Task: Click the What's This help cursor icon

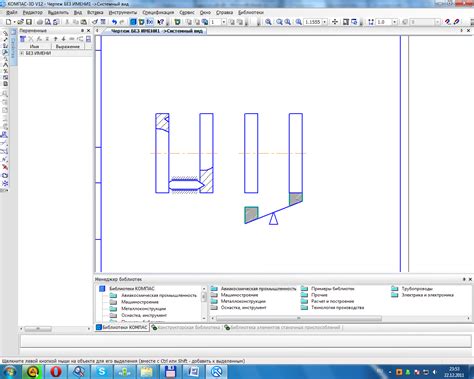Action: click(161, 22)
